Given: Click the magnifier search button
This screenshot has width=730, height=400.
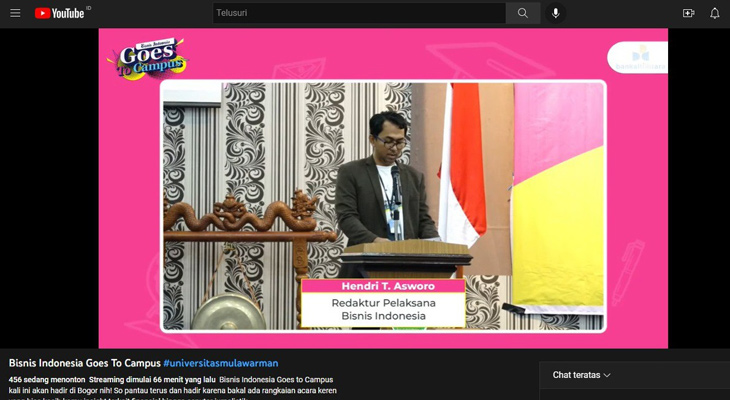Looking at the screenshot, I should [523, 13].
